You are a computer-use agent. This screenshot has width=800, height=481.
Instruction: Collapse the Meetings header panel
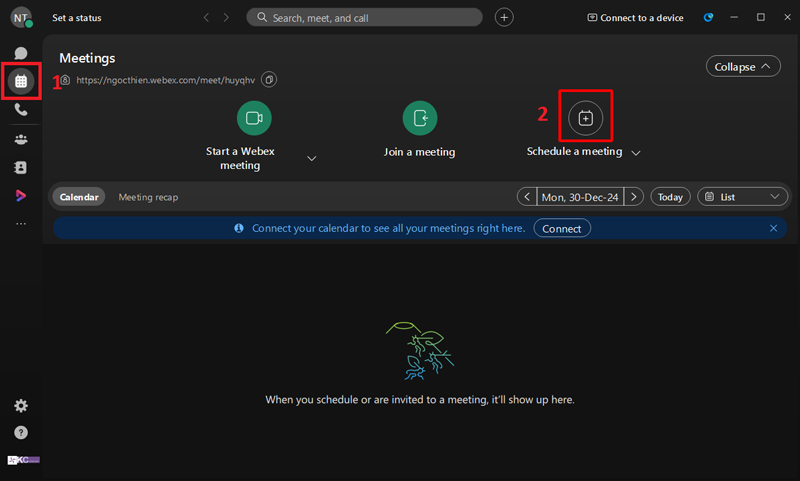click(743, 66)
